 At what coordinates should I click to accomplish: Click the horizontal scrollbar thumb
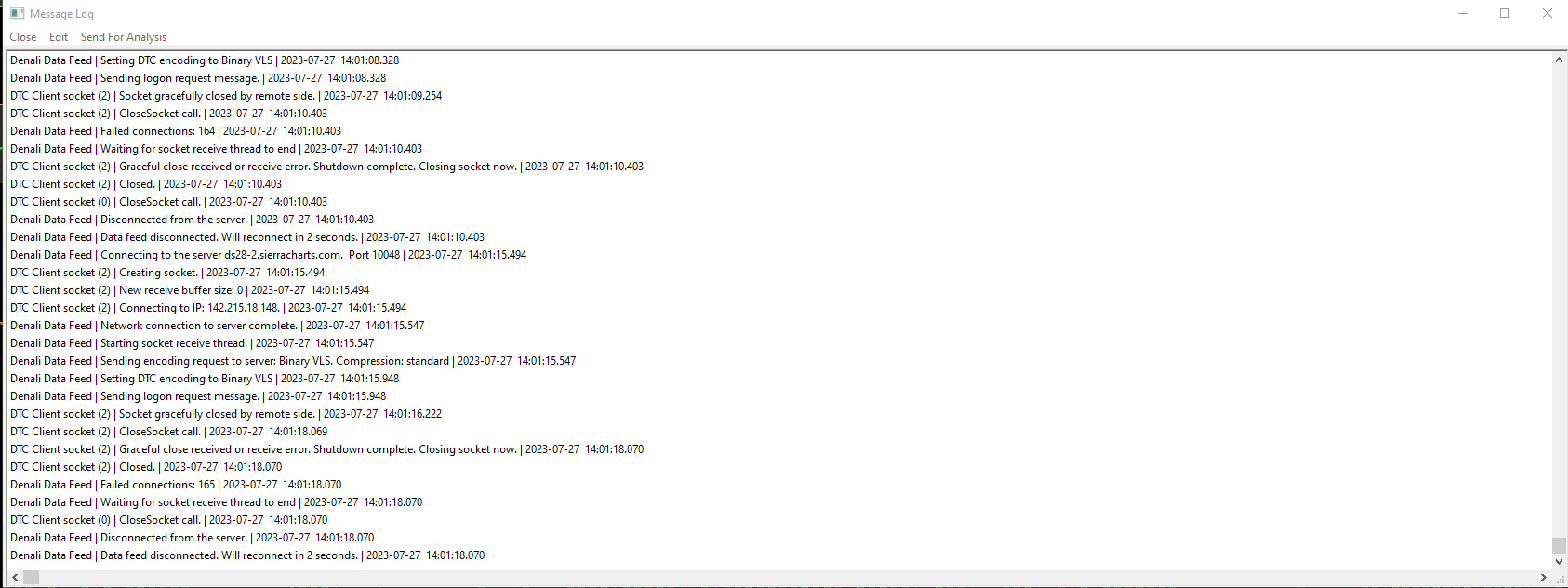point(31,578)
